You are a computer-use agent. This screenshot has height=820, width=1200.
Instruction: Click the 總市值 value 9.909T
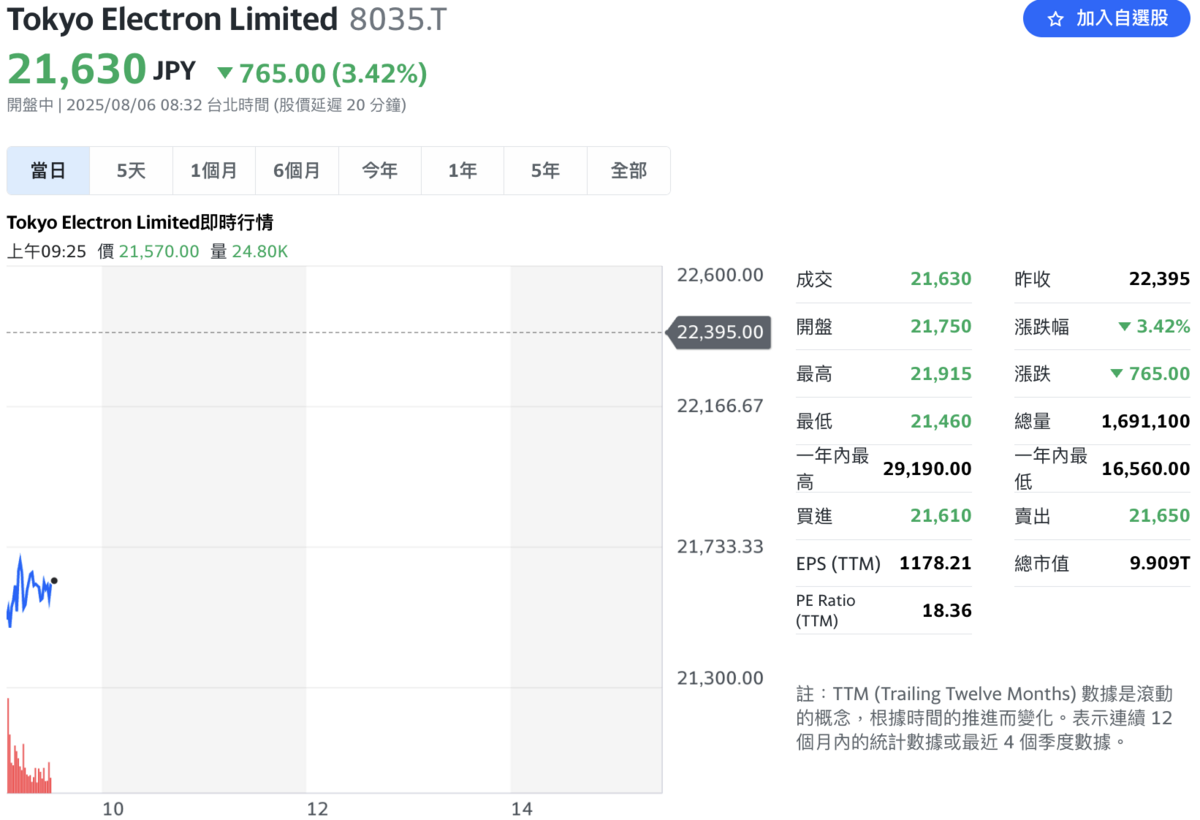1160,563
